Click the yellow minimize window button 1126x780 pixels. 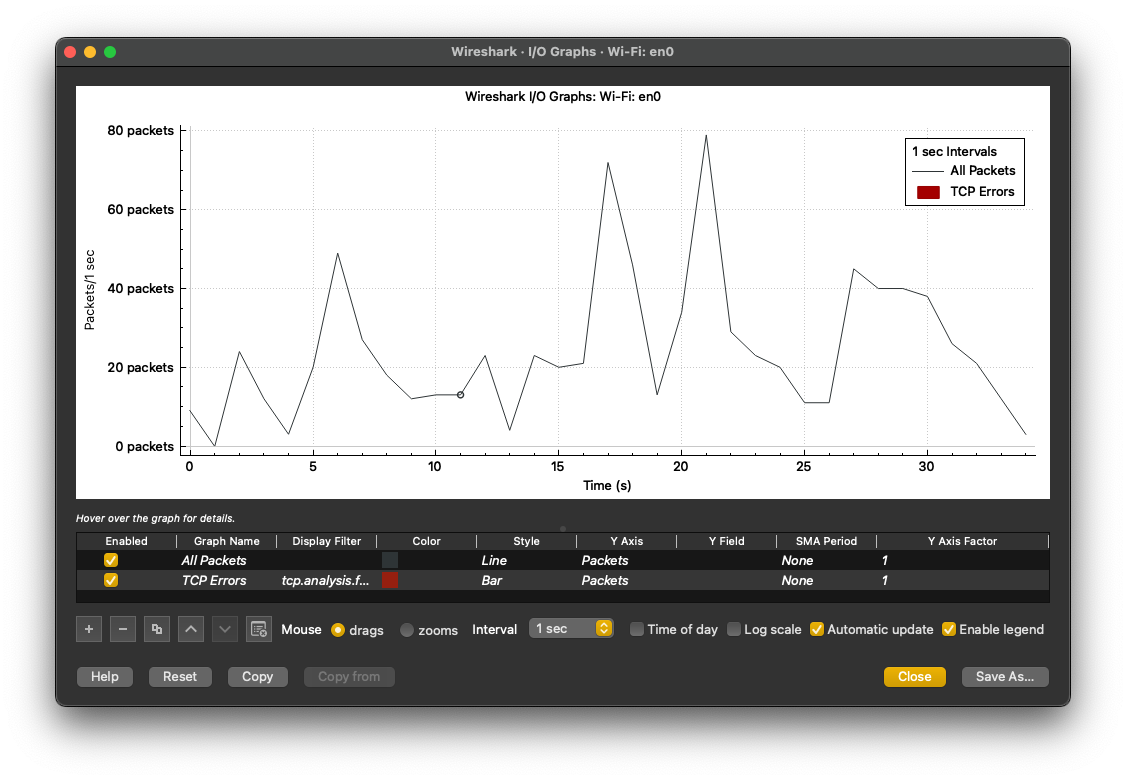pyautogui.click(x=90, y=52)
